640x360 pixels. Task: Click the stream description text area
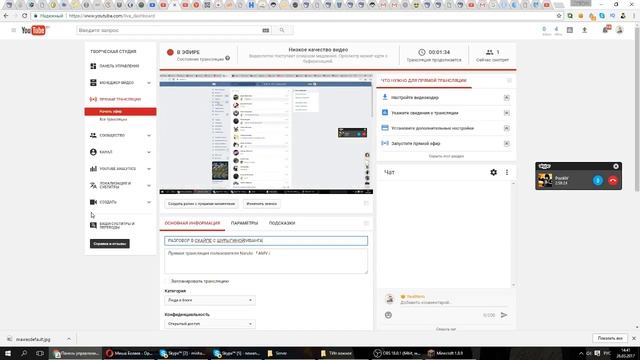(266, 261)
